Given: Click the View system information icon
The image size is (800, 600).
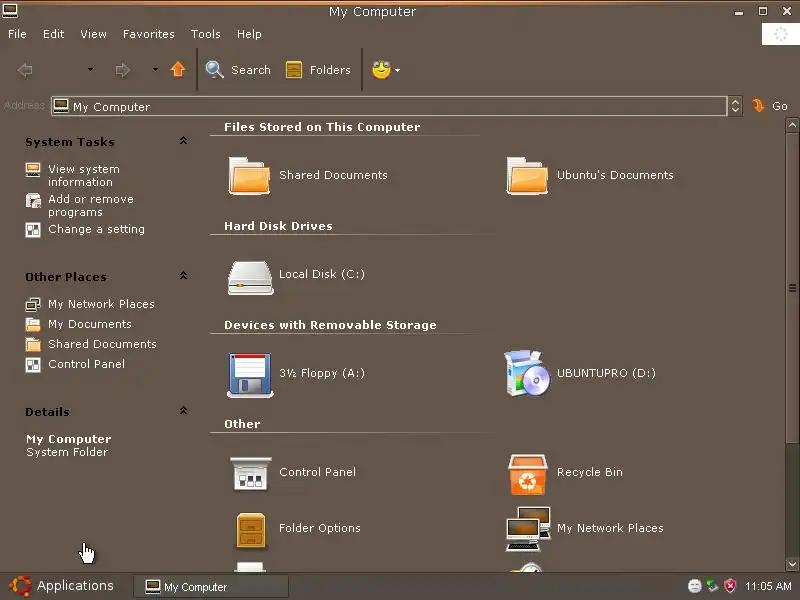Looking at the screenshot, I should coord(33,170).
